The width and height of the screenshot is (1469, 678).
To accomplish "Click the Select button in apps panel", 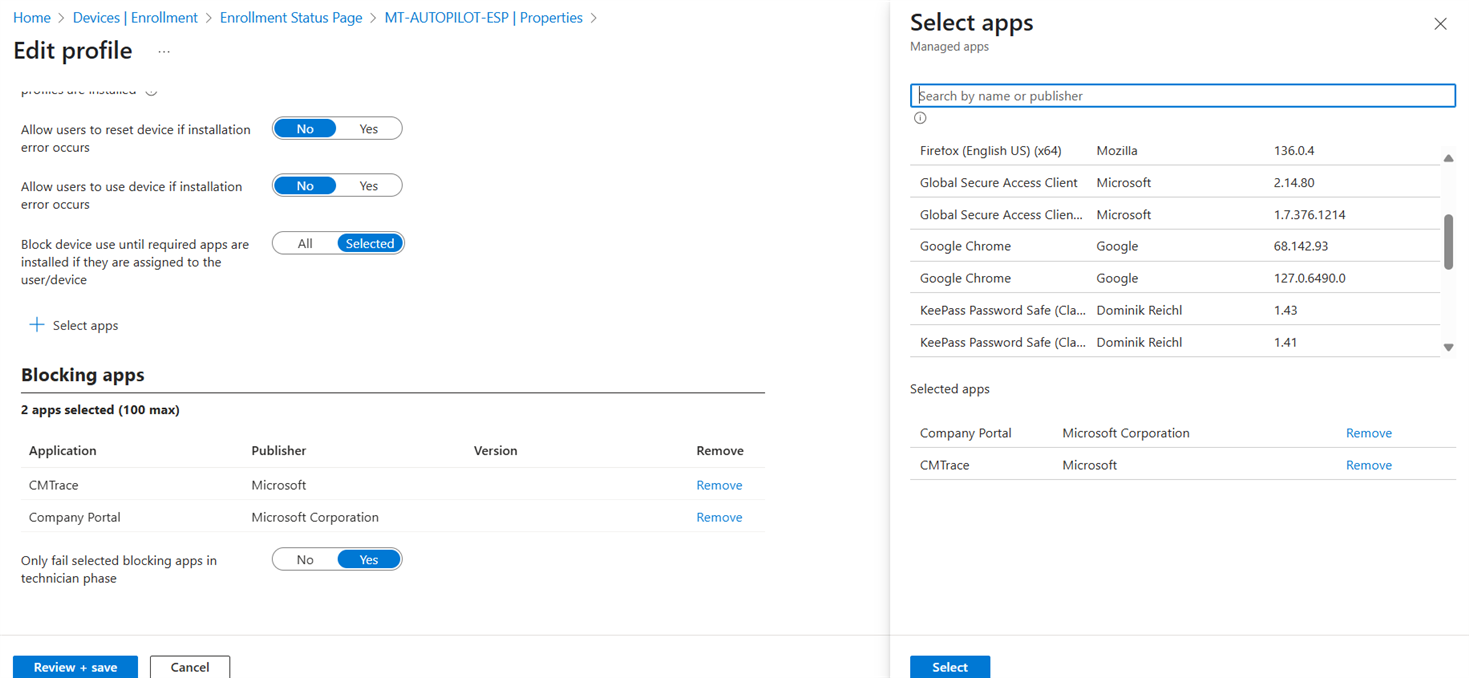I will tap(950, 667).
